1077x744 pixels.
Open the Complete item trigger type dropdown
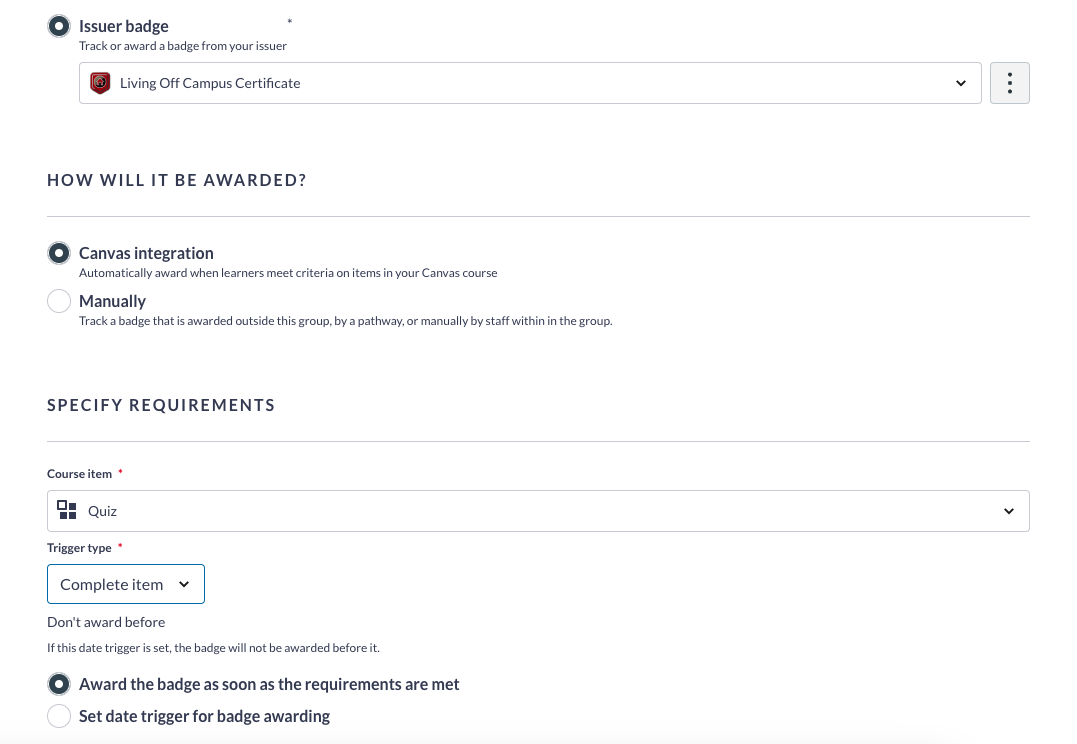(125, 584)
